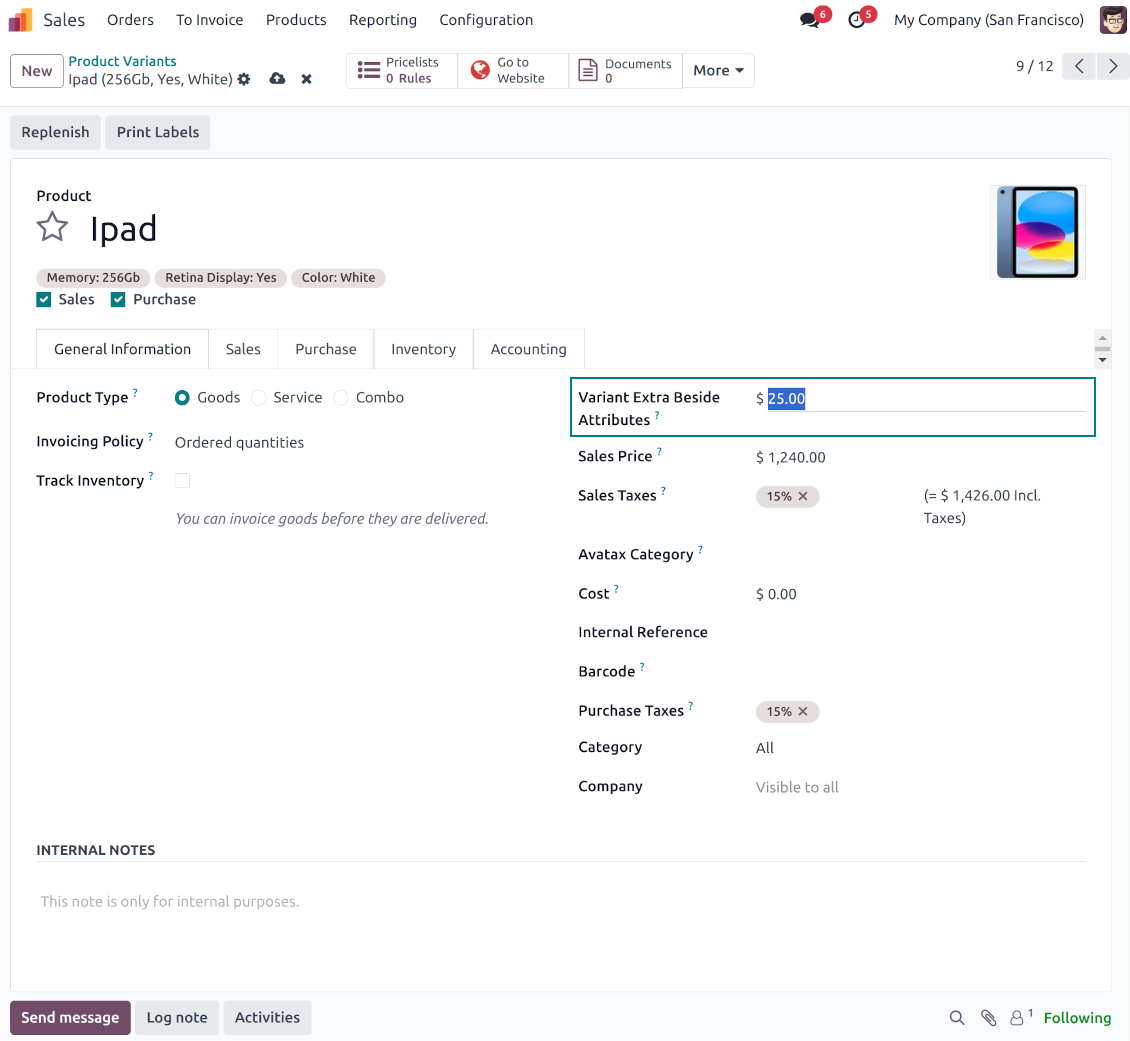
Task: Click the Send message button
Action: (x=70, y=1017)
